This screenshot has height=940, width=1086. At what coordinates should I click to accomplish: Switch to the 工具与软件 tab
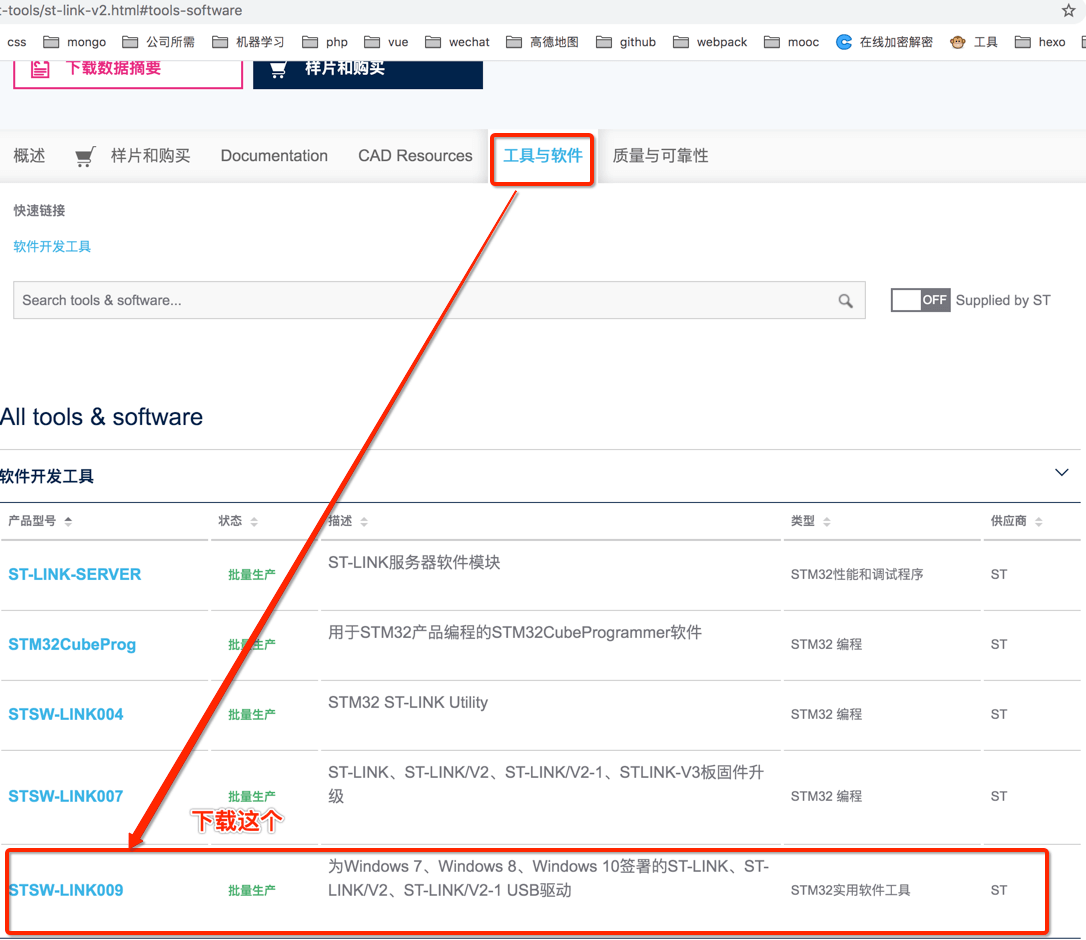(542, 156)
